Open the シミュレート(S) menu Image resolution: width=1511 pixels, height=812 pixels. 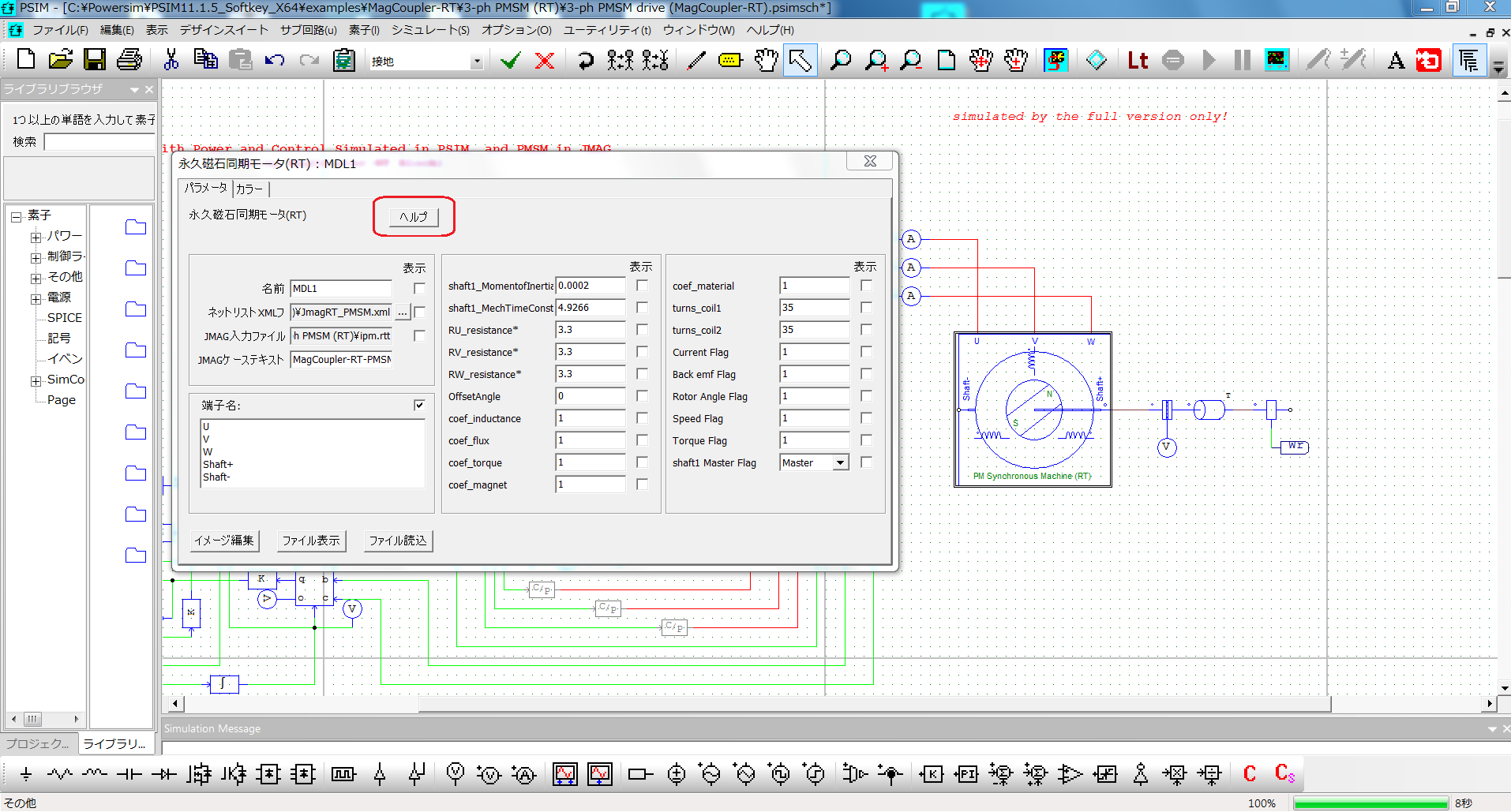pyautogui.click(x=429, y=30)
